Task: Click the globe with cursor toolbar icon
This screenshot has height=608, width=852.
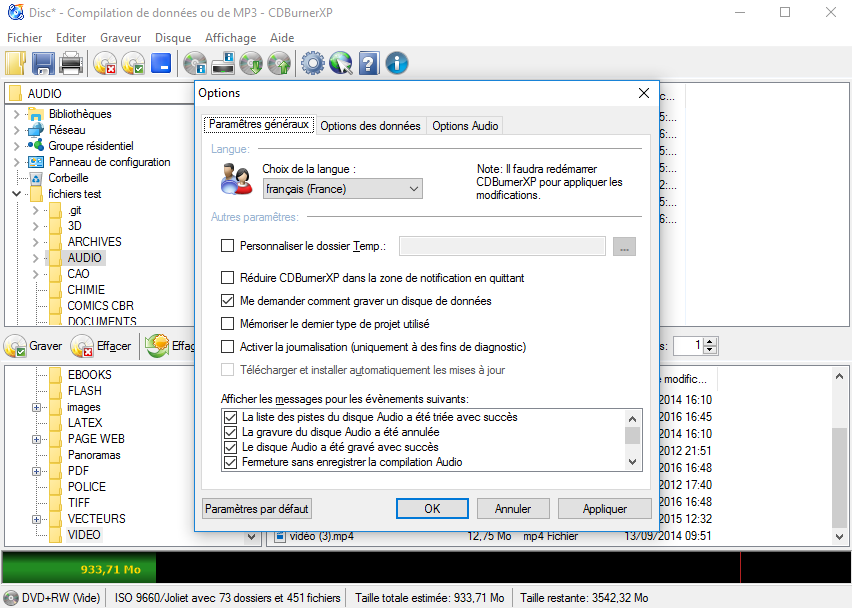Action: tap(341, 63)
